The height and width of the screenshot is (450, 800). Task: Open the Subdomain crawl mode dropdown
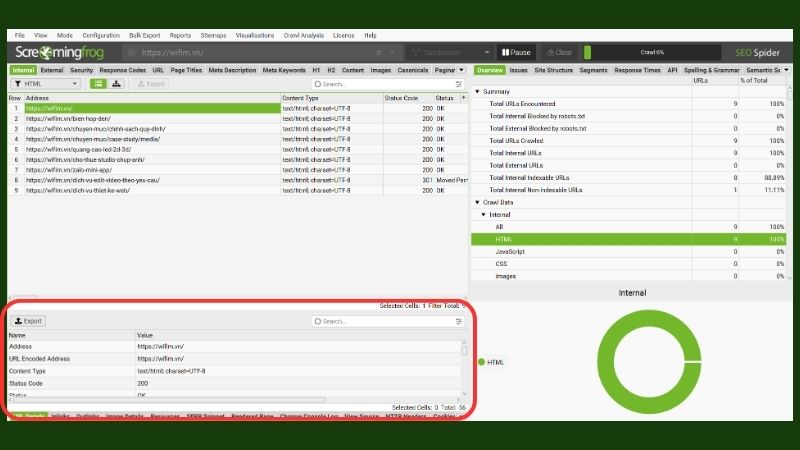(x=451, y=52)
